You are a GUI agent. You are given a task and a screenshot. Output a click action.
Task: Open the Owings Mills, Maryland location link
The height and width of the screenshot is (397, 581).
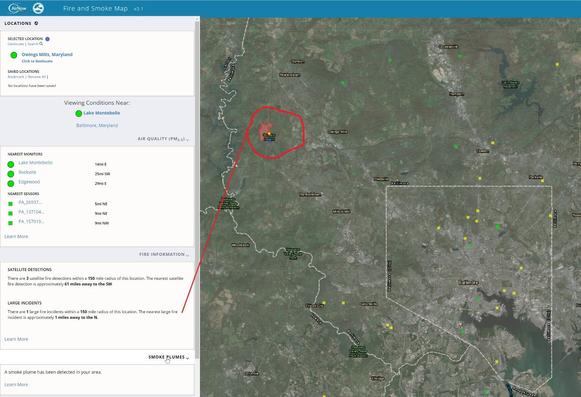pyautogui.click(x=47, y=54)
